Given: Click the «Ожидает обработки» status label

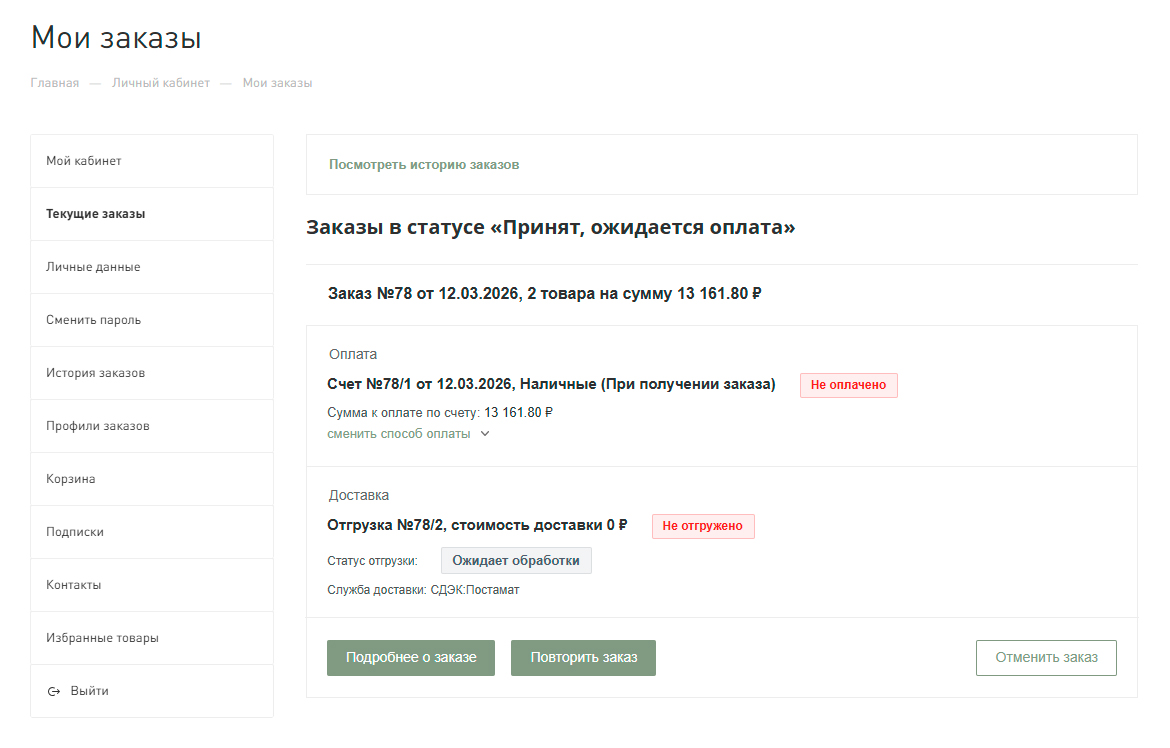Looking at the screenshot, I should tap(516, 560).
